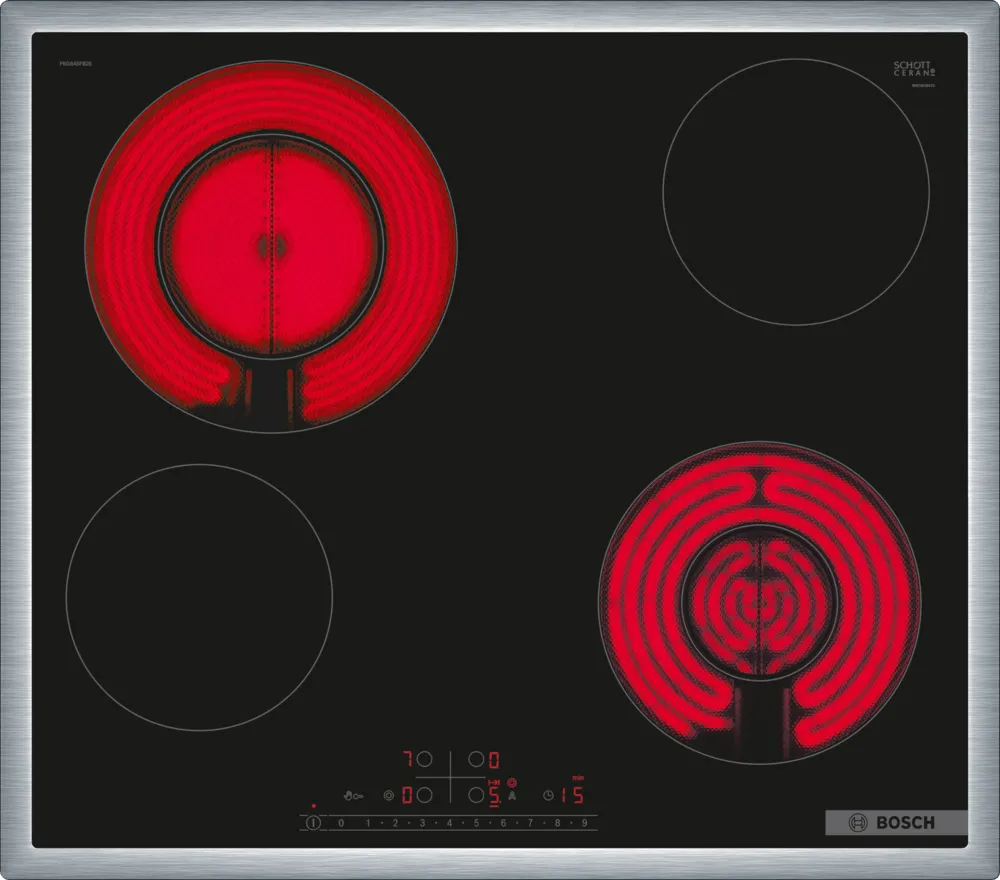Toggle the front-left zone selector circle
1000x880 pixels.
(424, 794)
